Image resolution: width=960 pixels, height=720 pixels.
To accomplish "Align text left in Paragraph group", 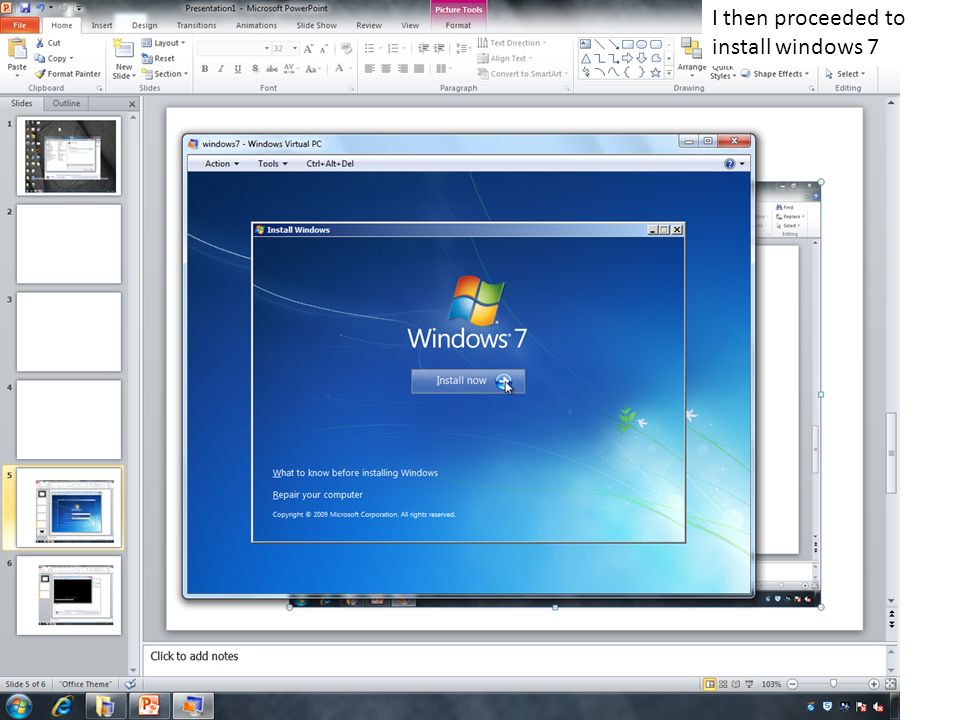I will click(x=369, y=69).
